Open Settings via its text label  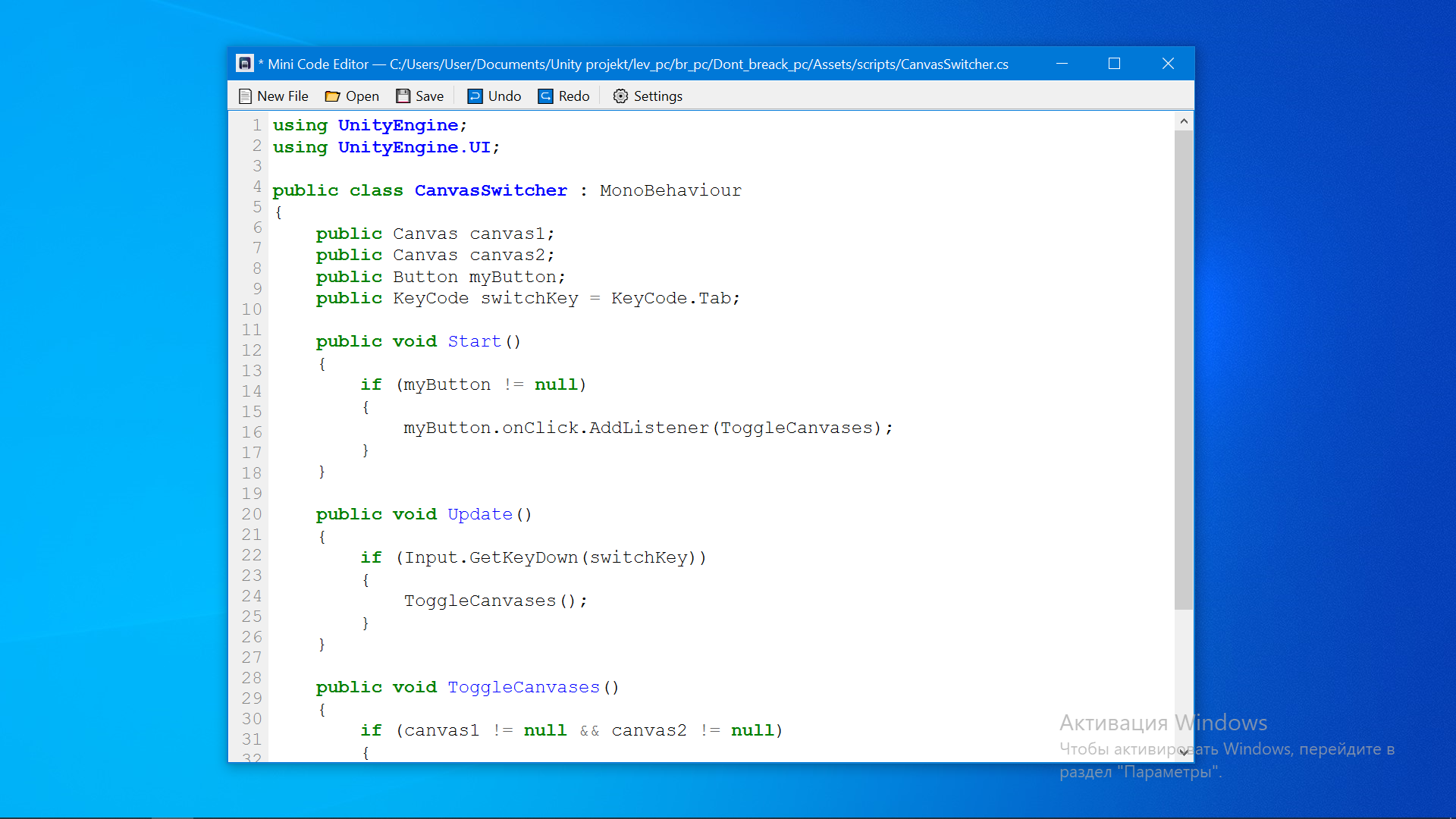[658, 96]
